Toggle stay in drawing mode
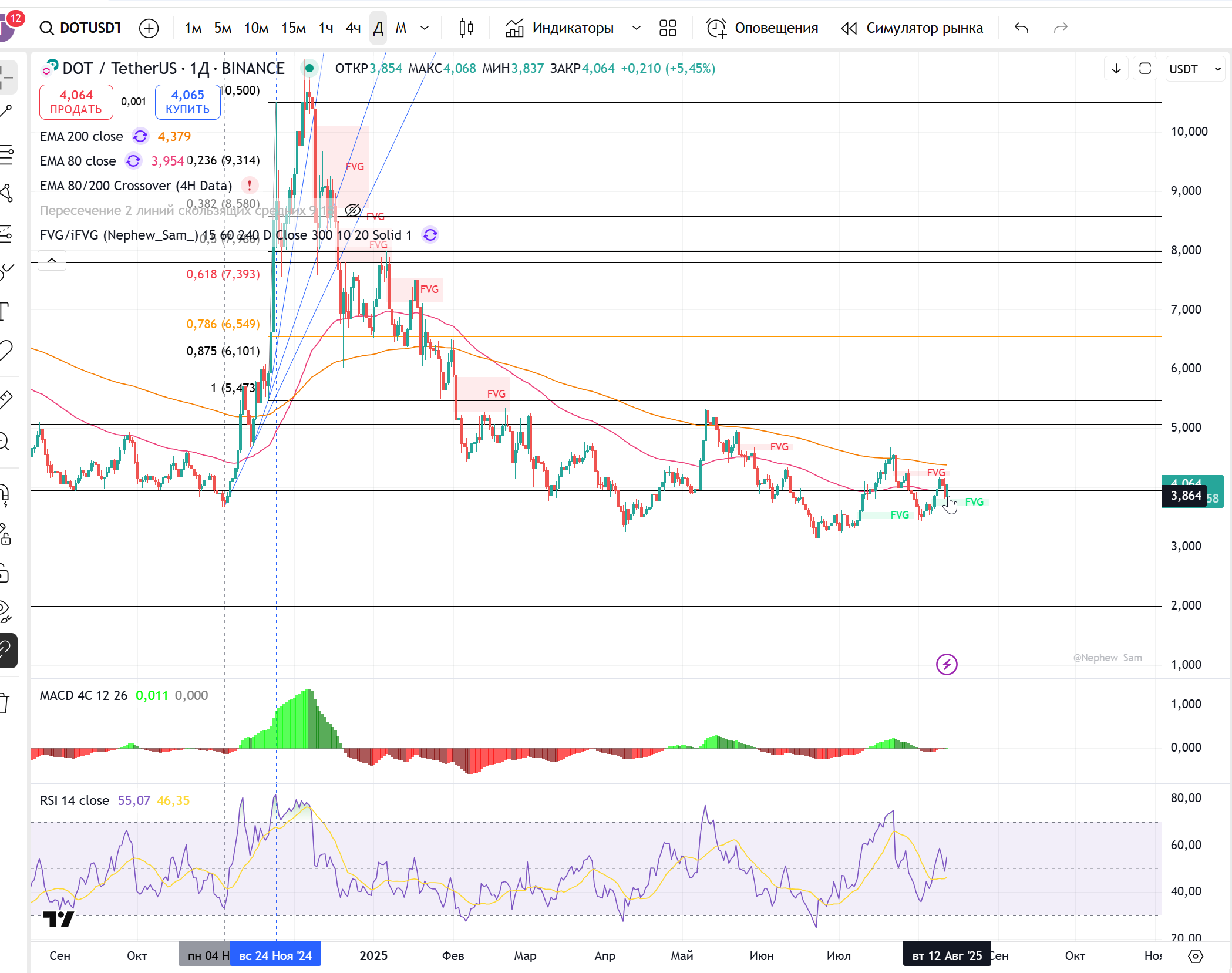Viewport: 1232px width, 973px height. tap(6, 534)
